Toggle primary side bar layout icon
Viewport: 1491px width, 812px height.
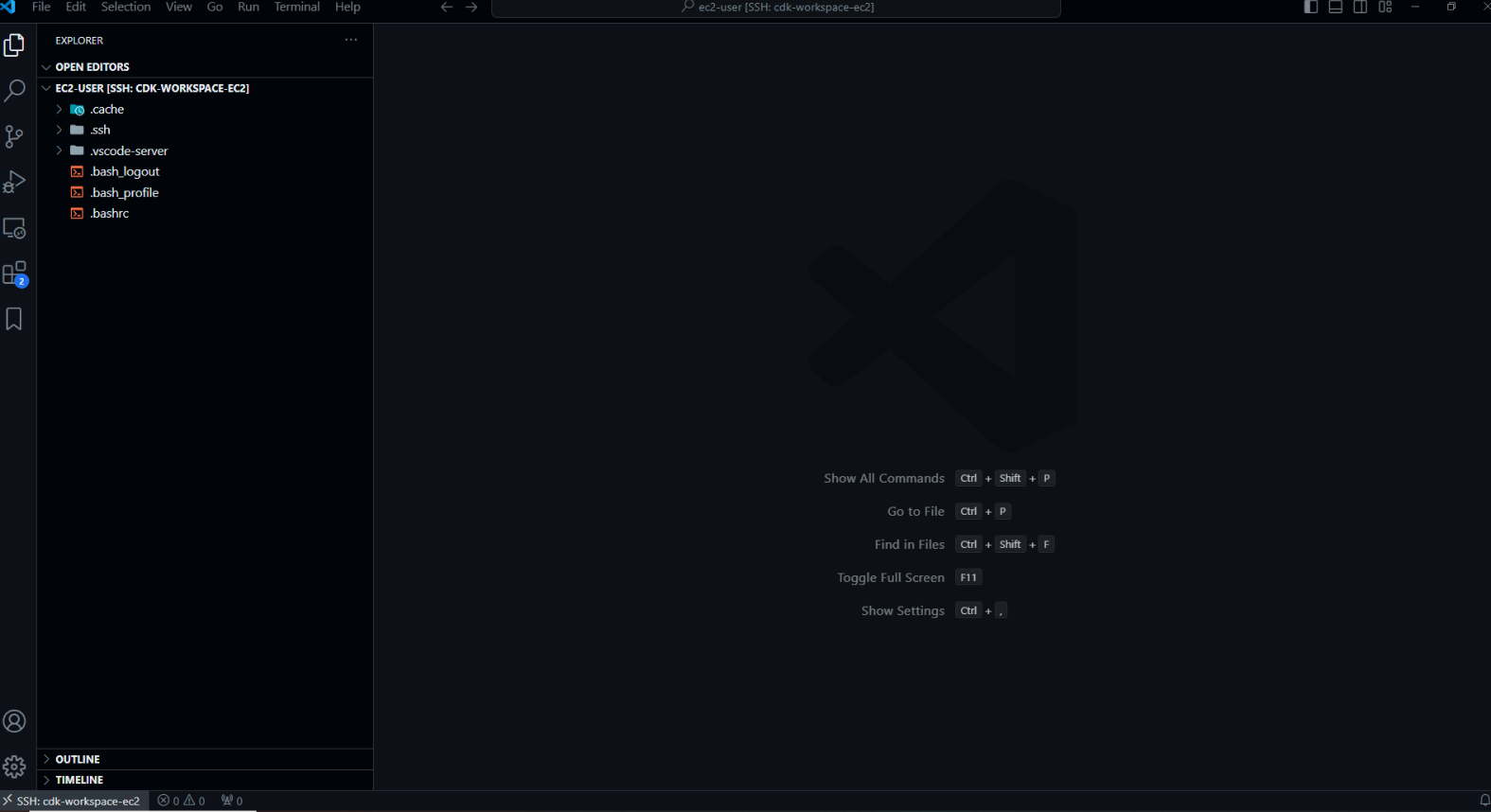point(1311,7)
